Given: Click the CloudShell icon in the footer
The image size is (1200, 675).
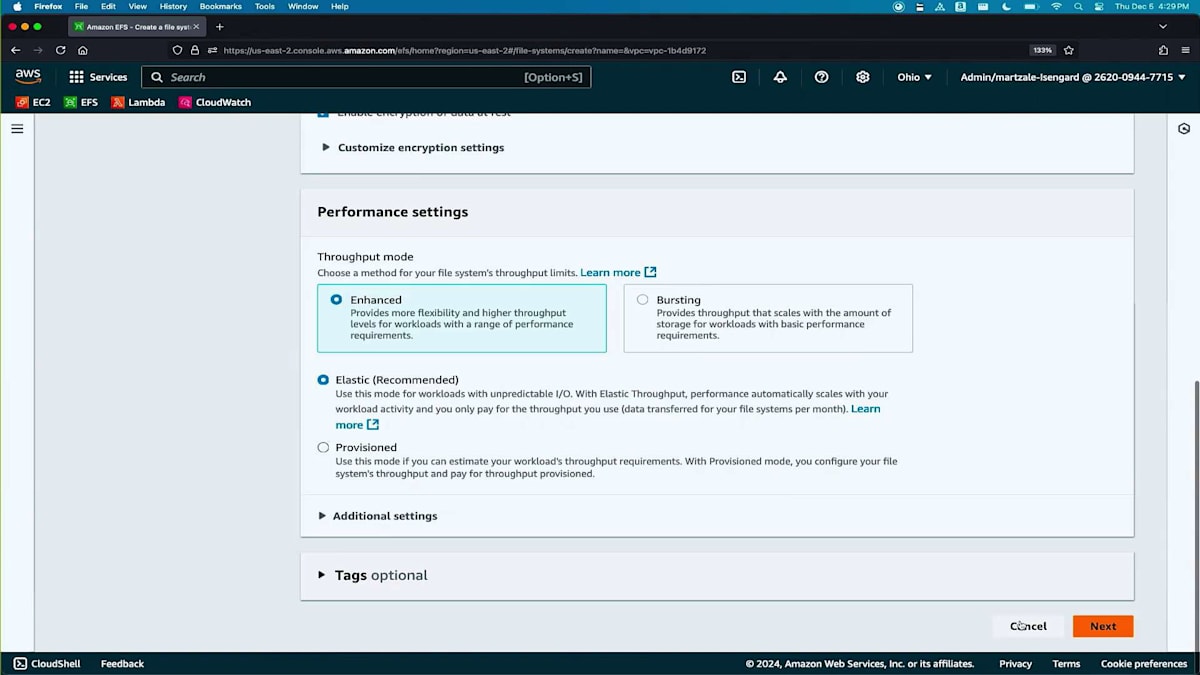Looking at the screenshot, I should point(20,664).
